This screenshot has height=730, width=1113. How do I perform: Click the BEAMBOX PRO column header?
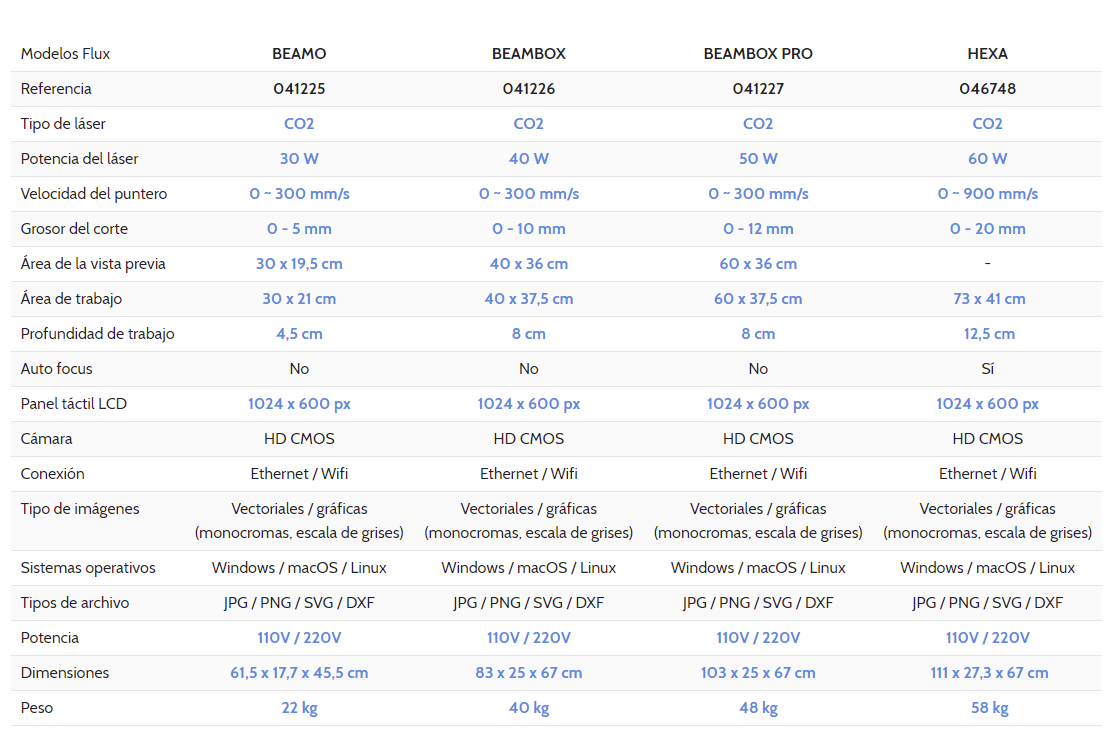point(758,54)
